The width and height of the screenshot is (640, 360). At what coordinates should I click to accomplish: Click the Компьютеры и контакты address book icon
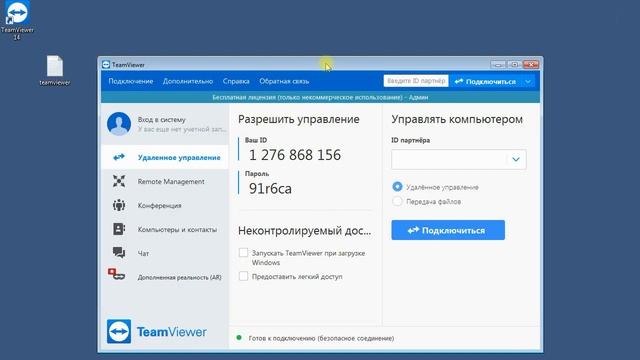click(x=119, y=229)
